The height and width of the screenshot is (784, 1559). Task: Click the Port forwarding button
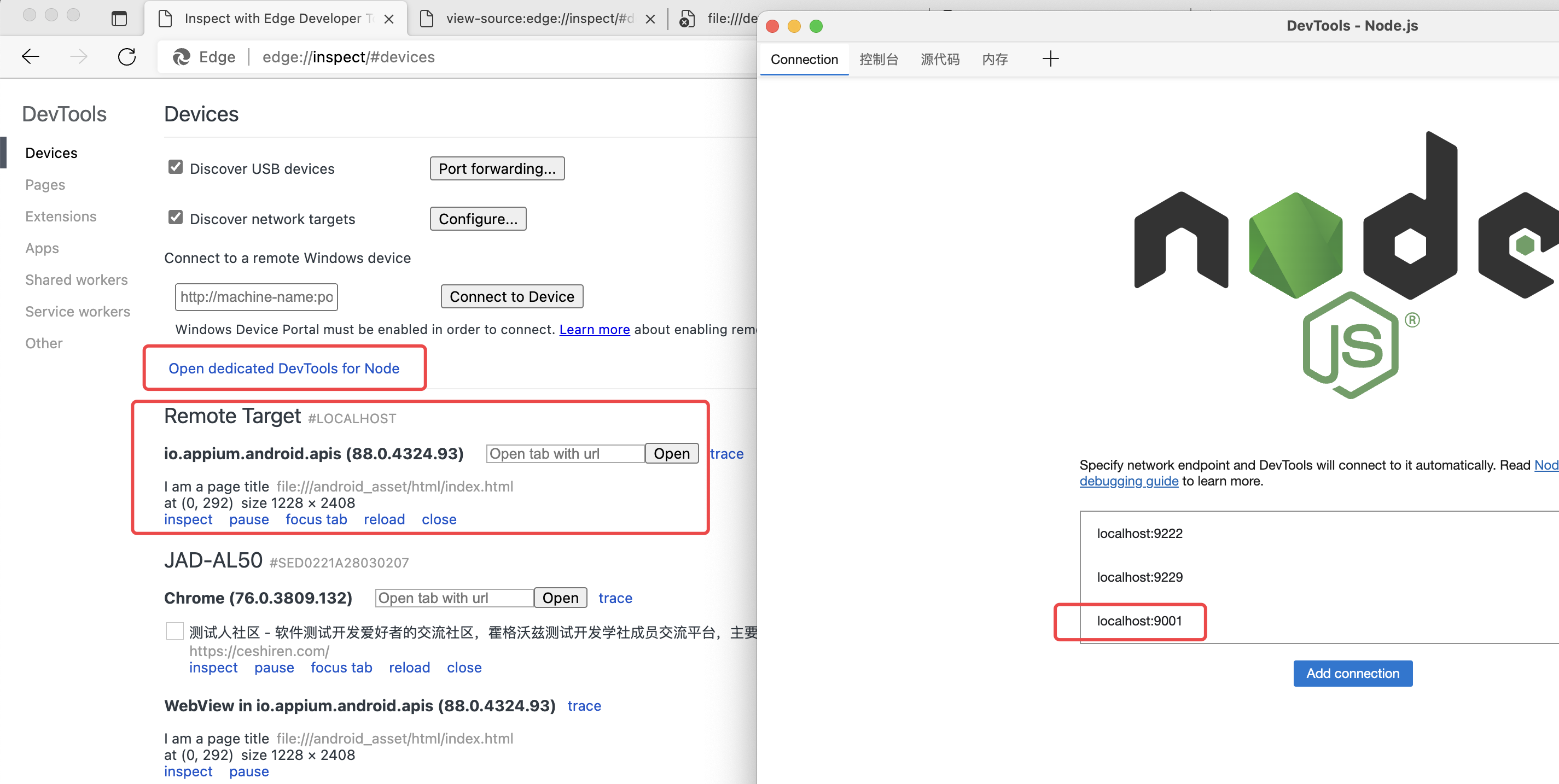click(497, 169)
